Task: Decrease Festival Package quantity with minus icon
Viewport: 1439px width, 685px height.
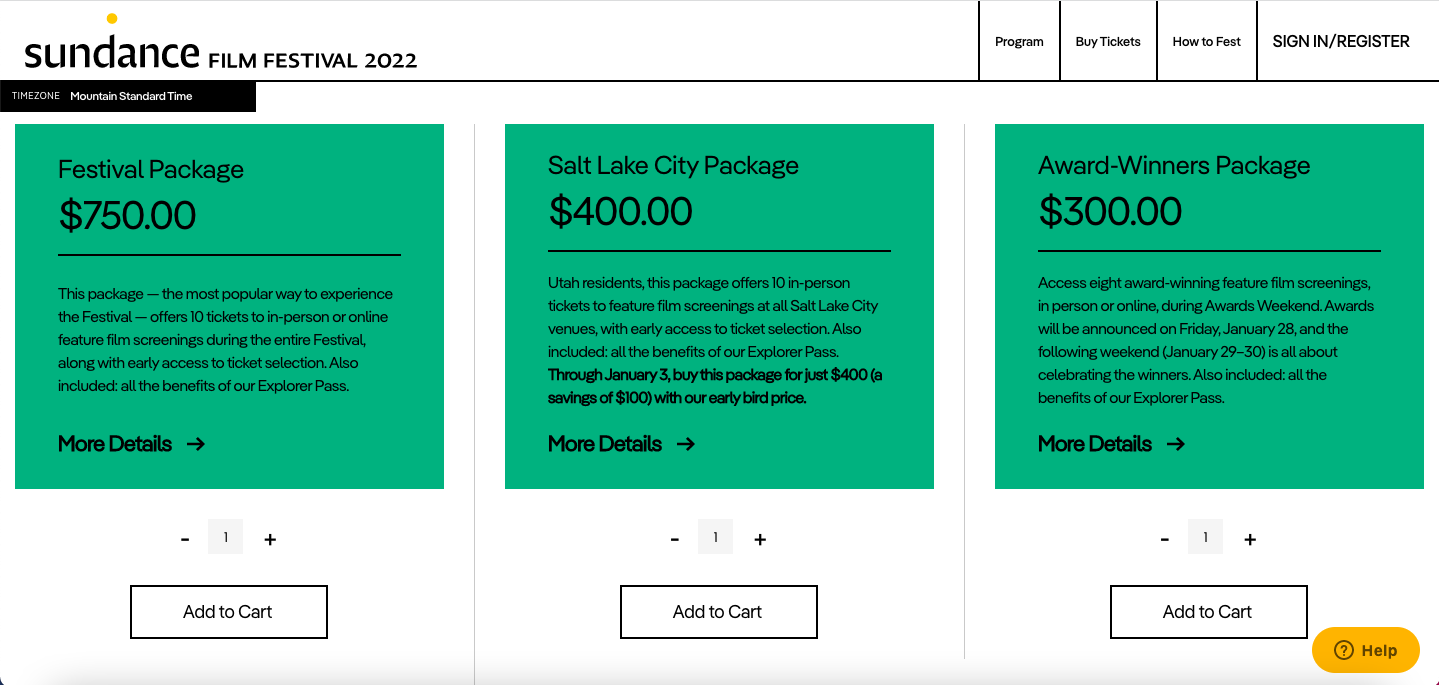Action: point(185,537)
